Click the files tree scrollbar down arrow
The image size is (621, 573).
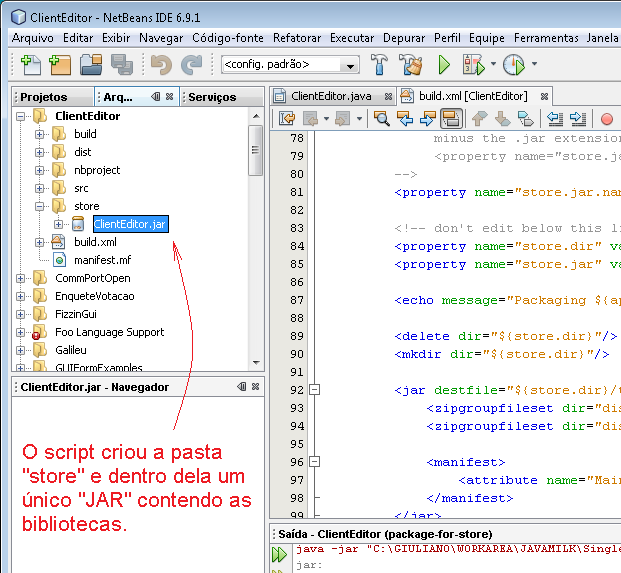[256, 363]
